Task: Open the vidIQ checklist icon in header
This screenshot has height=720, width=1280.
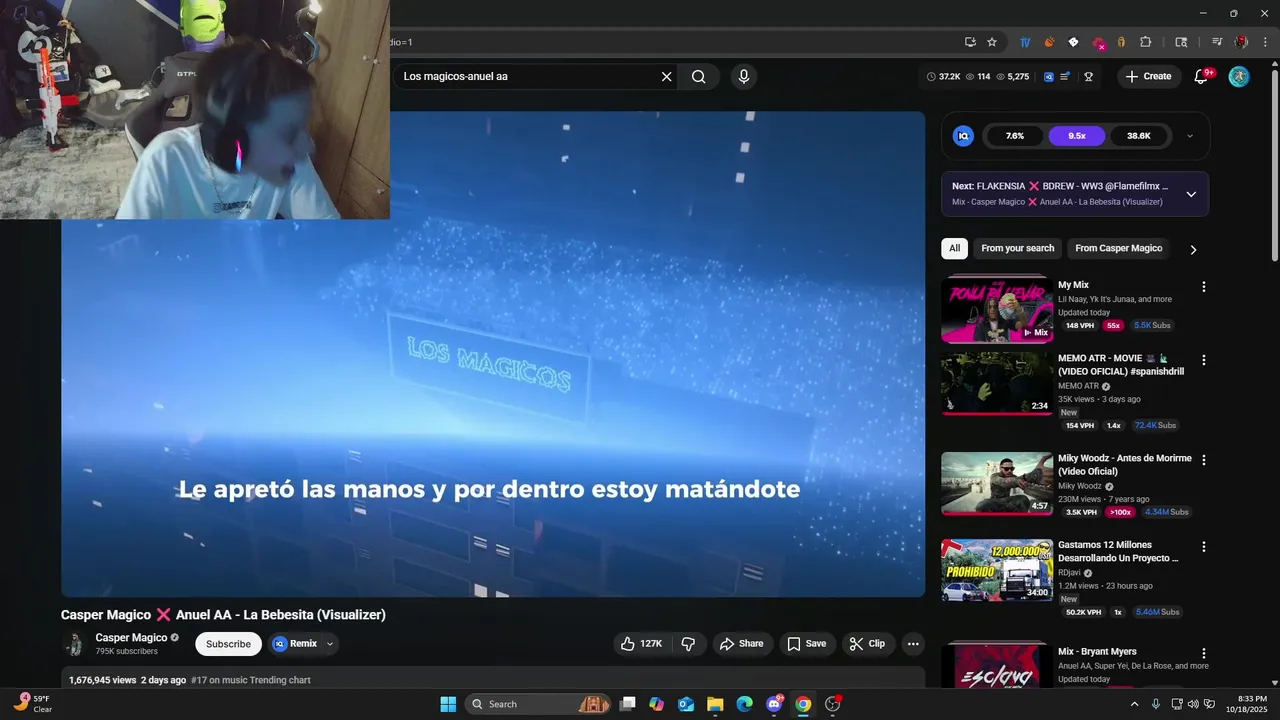Action: coord(1065,76)
